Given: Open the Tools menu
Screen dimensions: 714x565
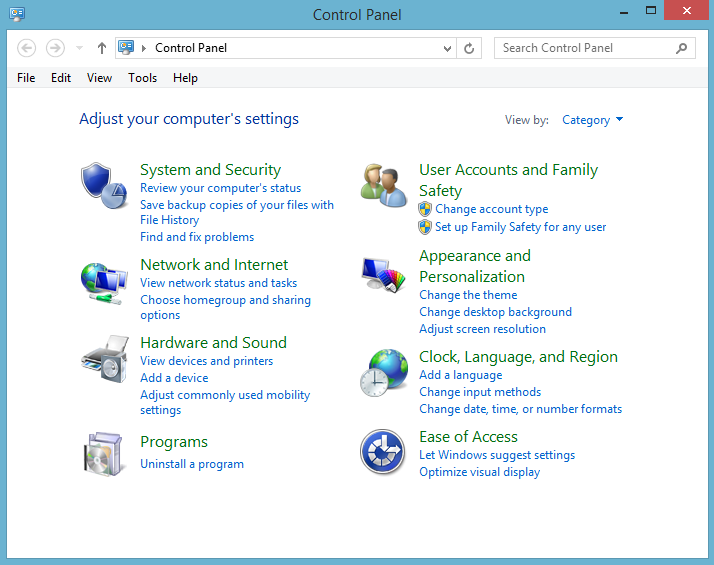Looking at the screenshot, I should [x=142, y=78].
